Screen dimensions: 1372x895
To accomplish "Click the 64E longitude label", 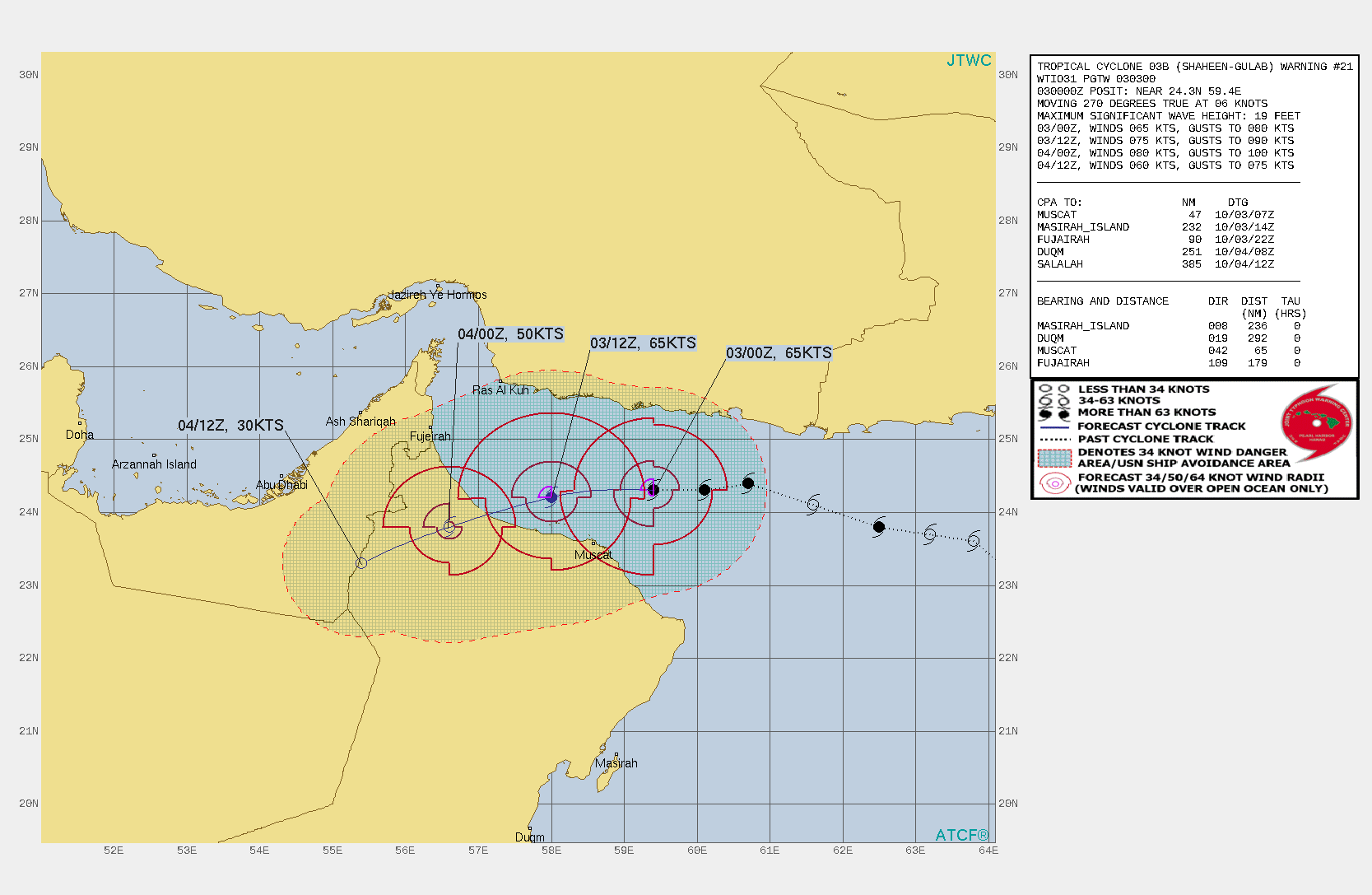I will click(x=988, y=851).
